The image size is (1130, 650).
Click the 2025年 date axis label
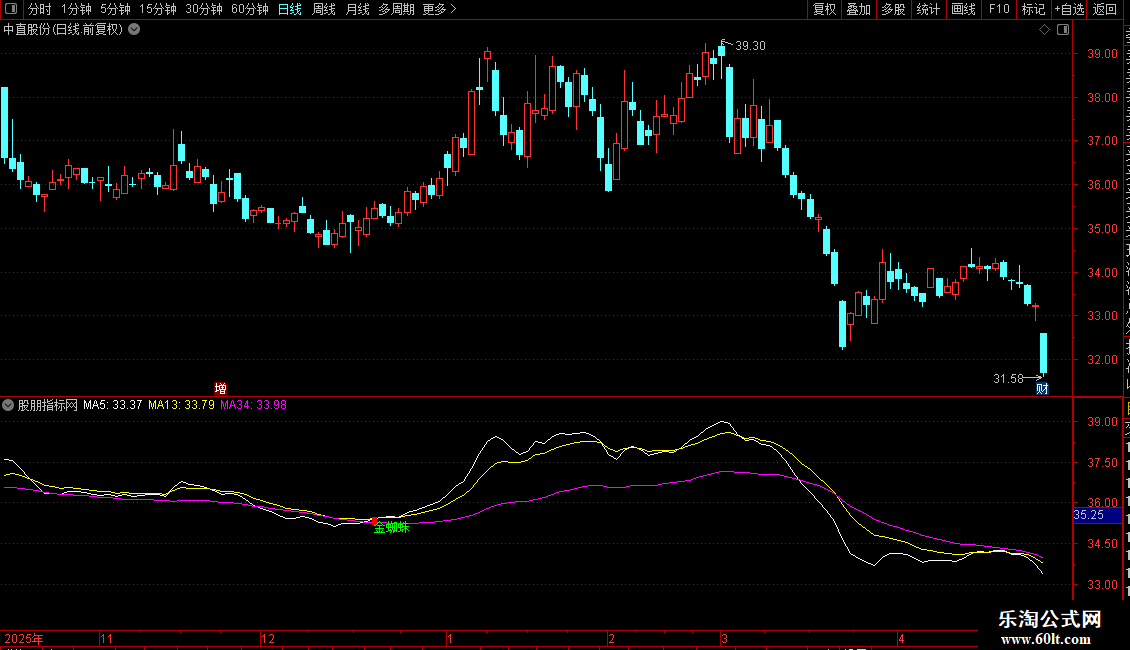click(24, 638)
